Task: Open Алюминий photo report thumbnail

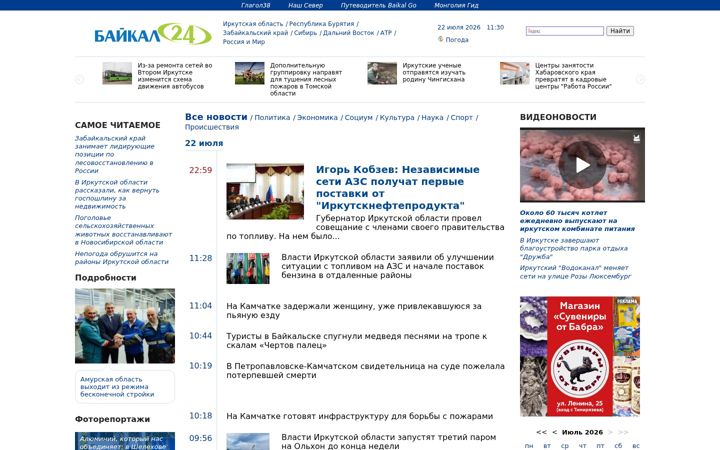Action: click(125, 441)
